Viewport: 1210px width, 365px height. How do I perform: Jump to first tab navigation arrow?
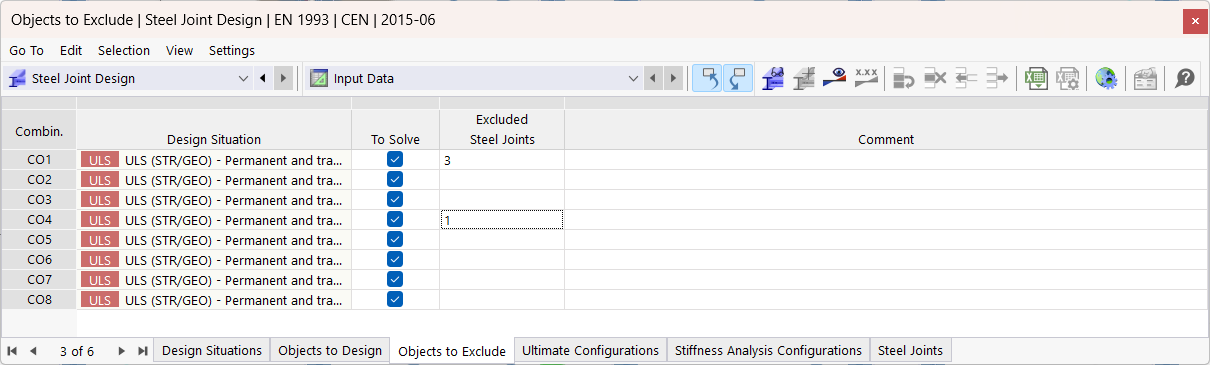(13, 351)
